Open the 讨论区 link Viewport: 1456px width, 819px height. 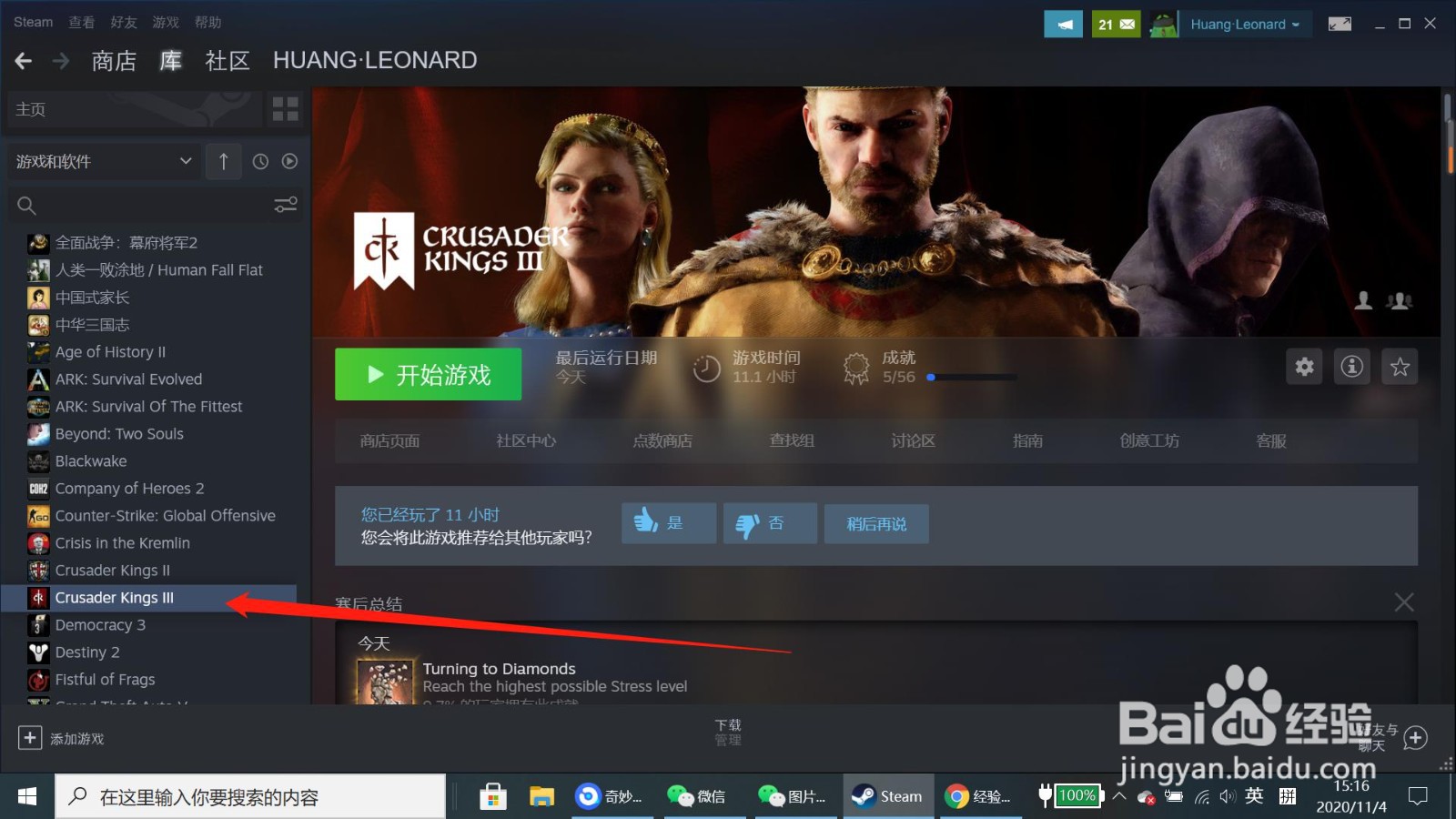pyautogui.click(x=913, y=441)
